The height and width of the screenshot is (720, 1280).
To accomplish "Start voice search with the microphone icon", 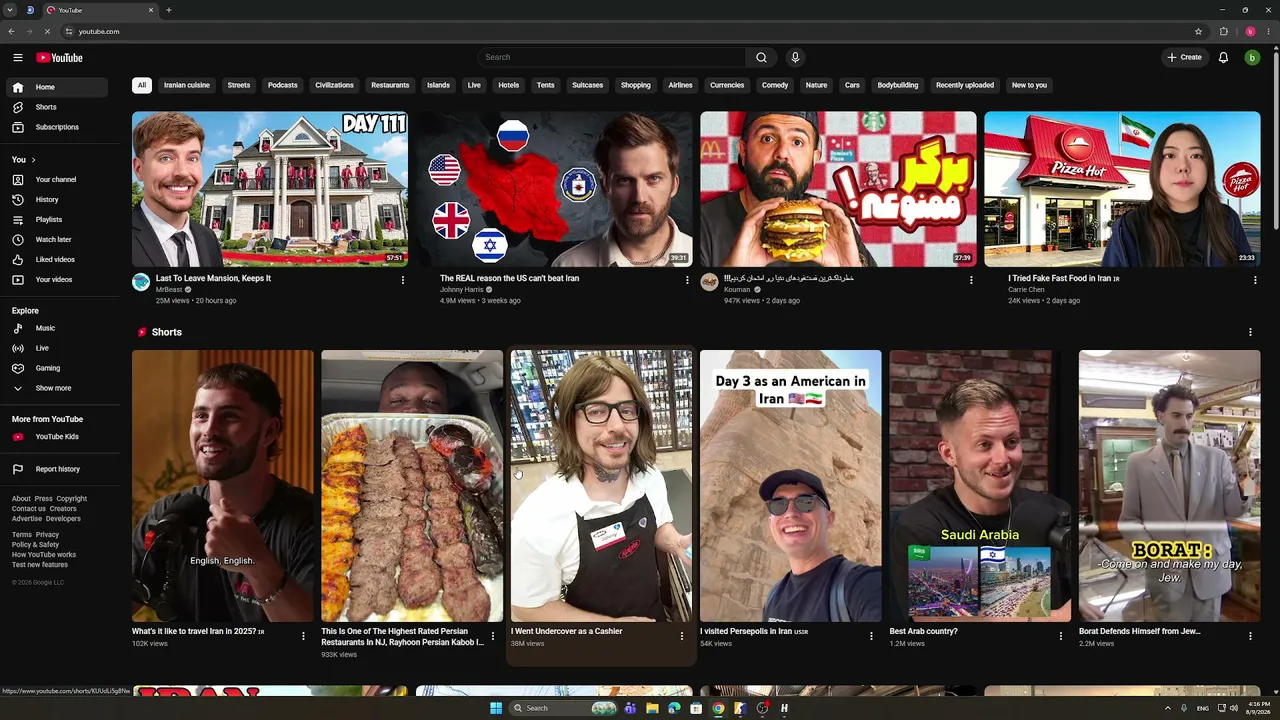I will tap(795, 58).
